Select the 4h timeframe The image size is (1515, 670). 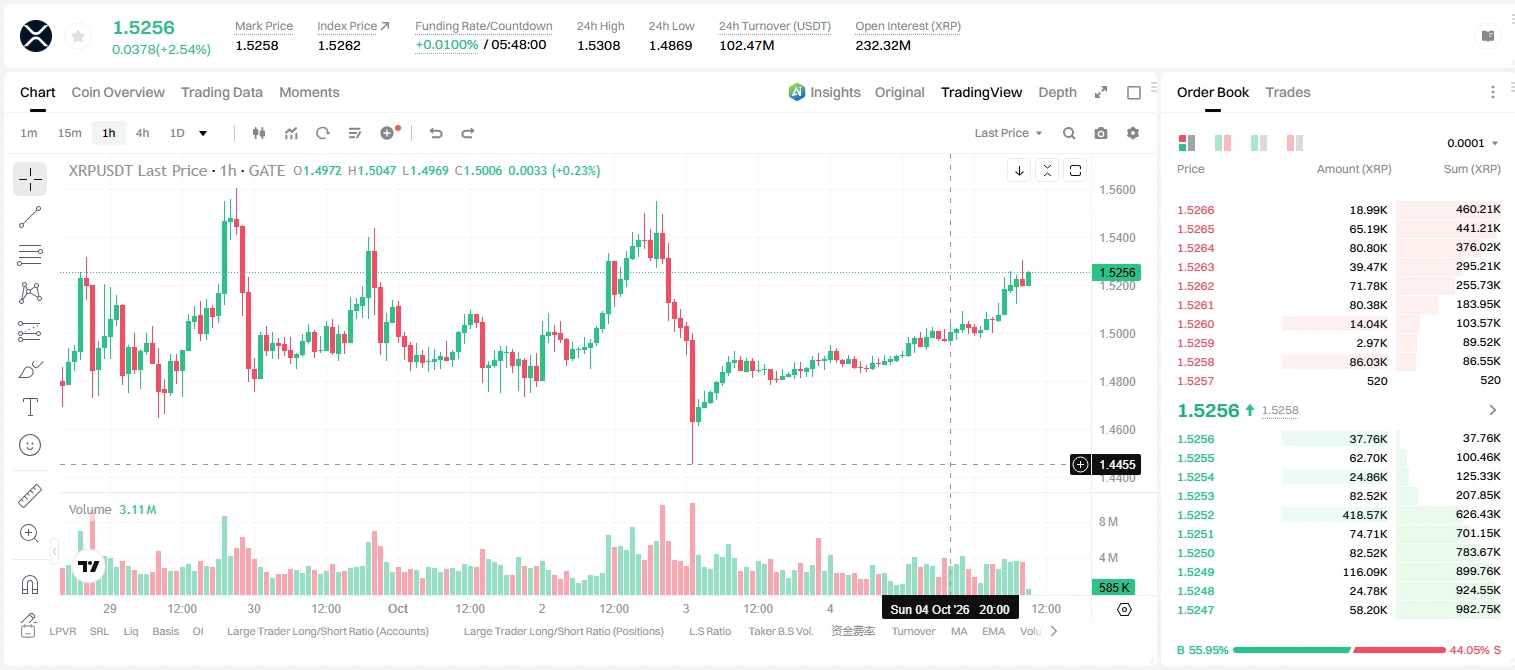coord(142,133)
